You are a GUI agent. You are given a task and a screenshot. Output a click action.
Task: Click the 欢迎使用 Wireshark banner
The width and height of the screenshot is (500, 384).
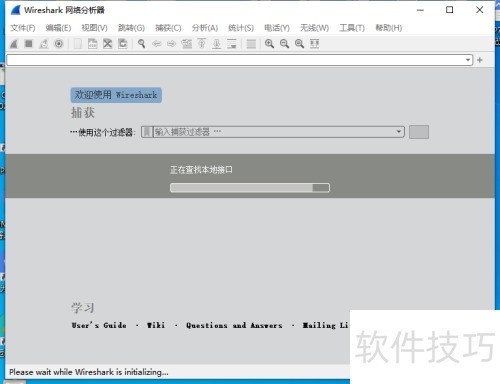(x=116, y=95)
